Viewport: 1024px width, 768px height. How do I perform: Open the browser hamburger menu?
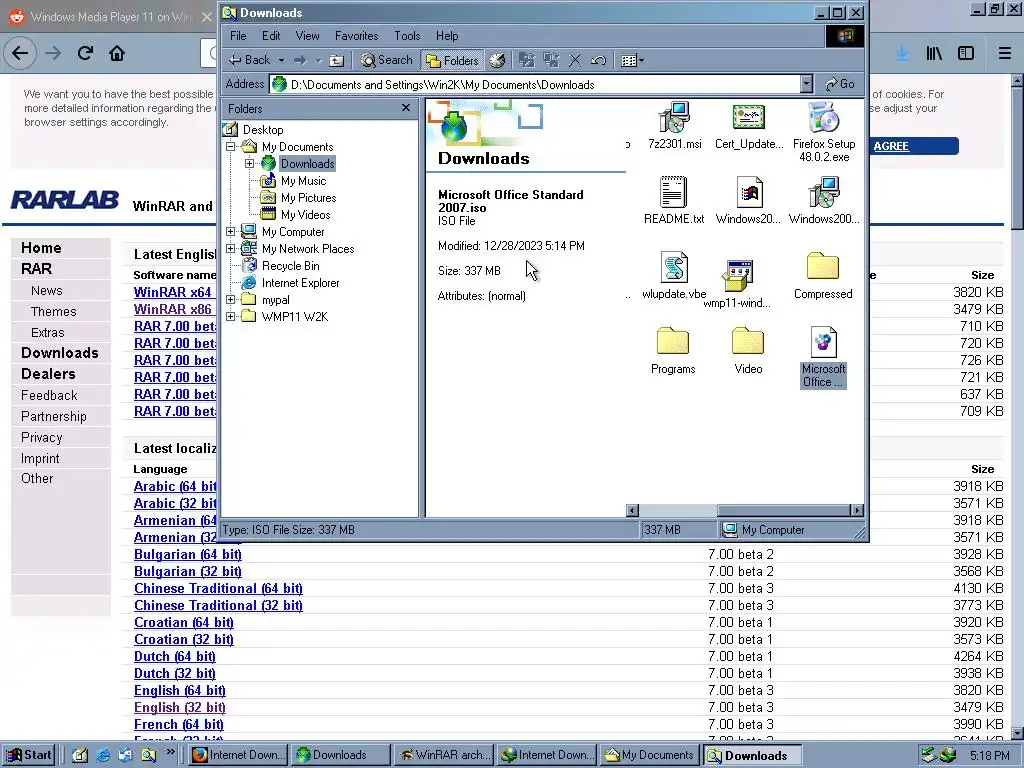(1004, 54)
